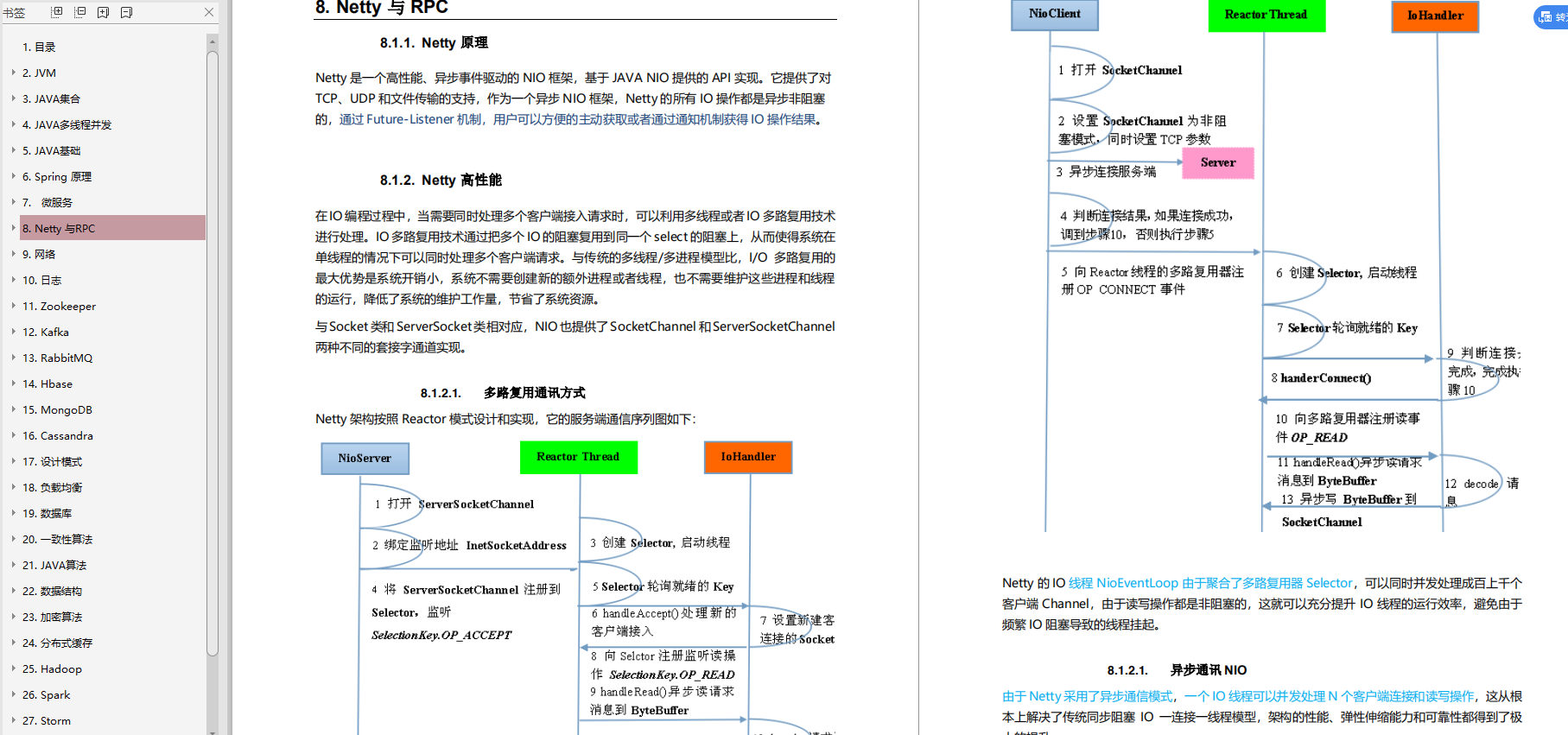1568x735 pixels.
Task: Expand the 4. JAVA多线程并发 bookmark arrow
Action: tap(14, 124)
